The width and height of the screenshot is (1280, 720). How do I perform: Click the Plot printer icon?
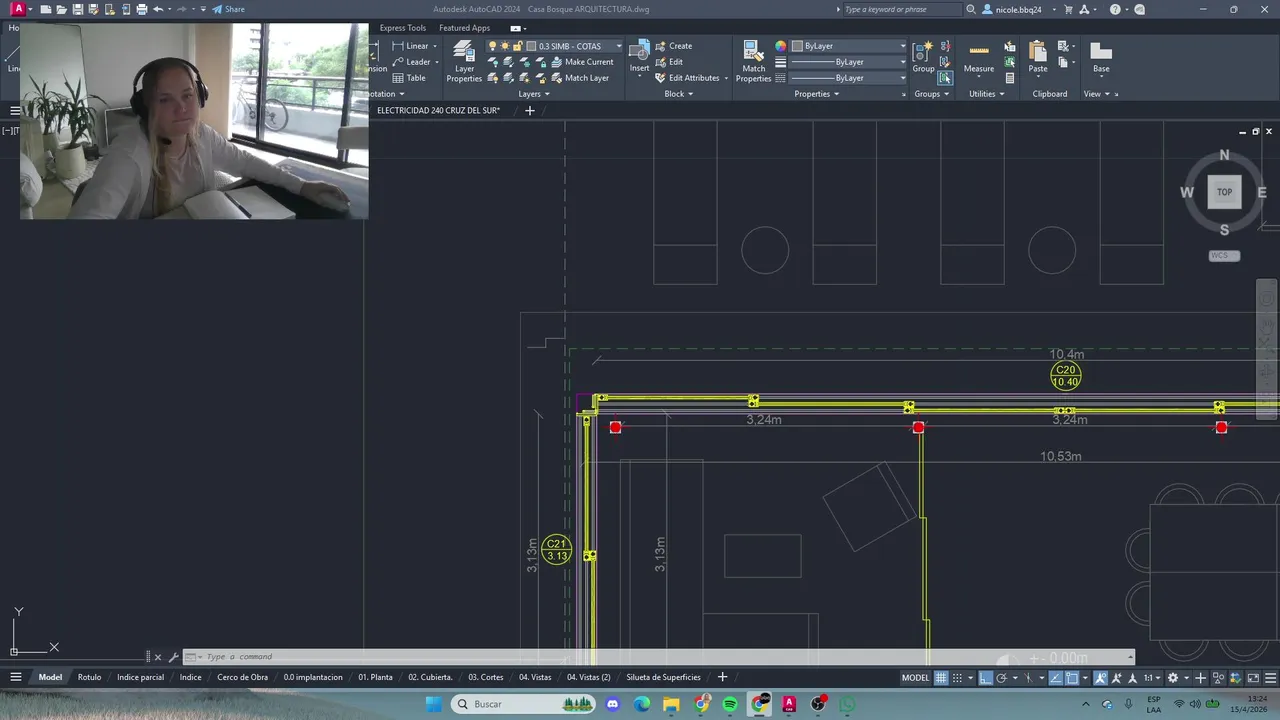pyautogui.click(x=141, y=9)
